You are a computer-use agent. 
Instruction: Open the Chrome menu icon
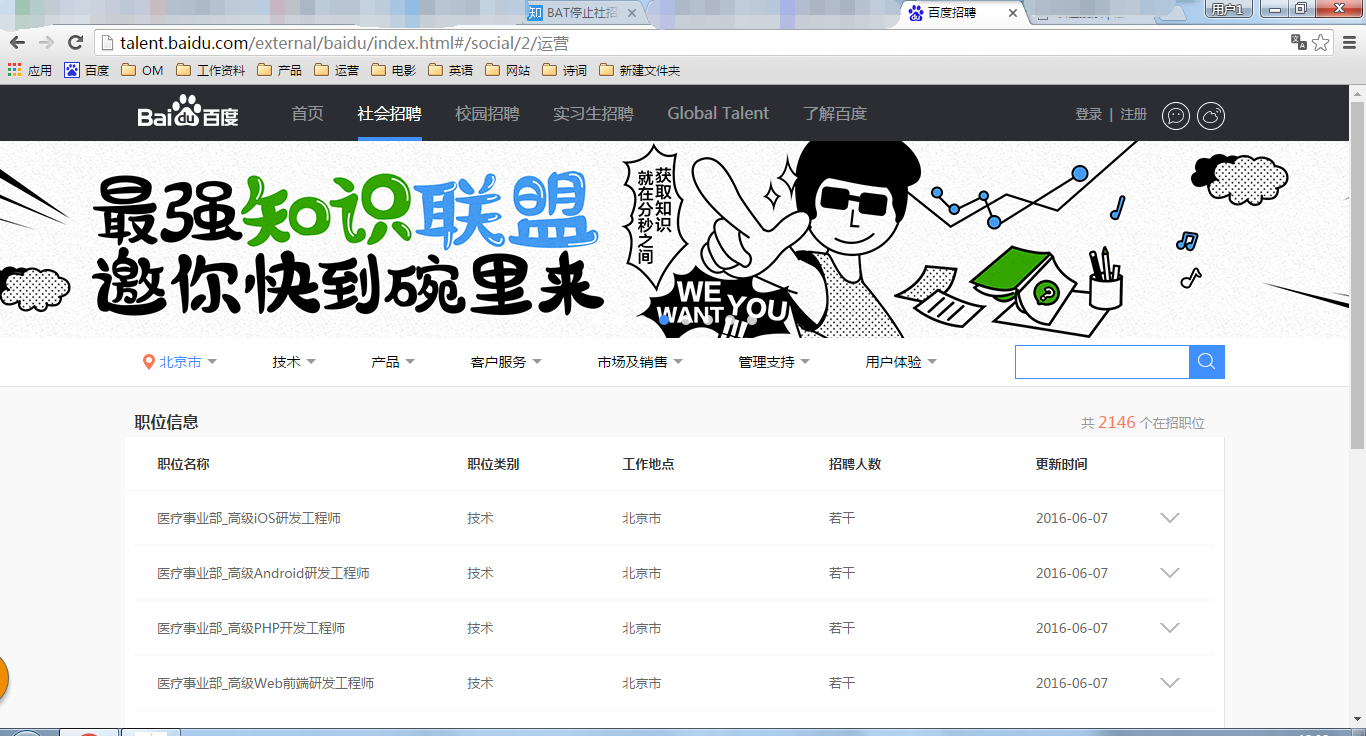pyautogui.click(x=1348, y=42)
